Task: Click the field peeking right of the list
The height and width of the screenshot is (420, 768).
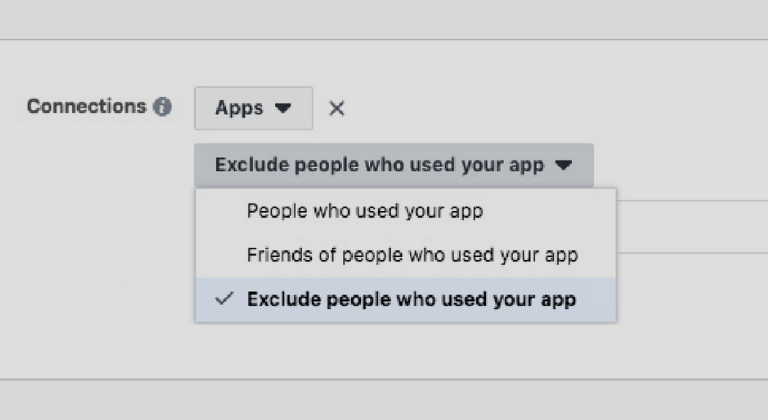Action: point(690,226)
